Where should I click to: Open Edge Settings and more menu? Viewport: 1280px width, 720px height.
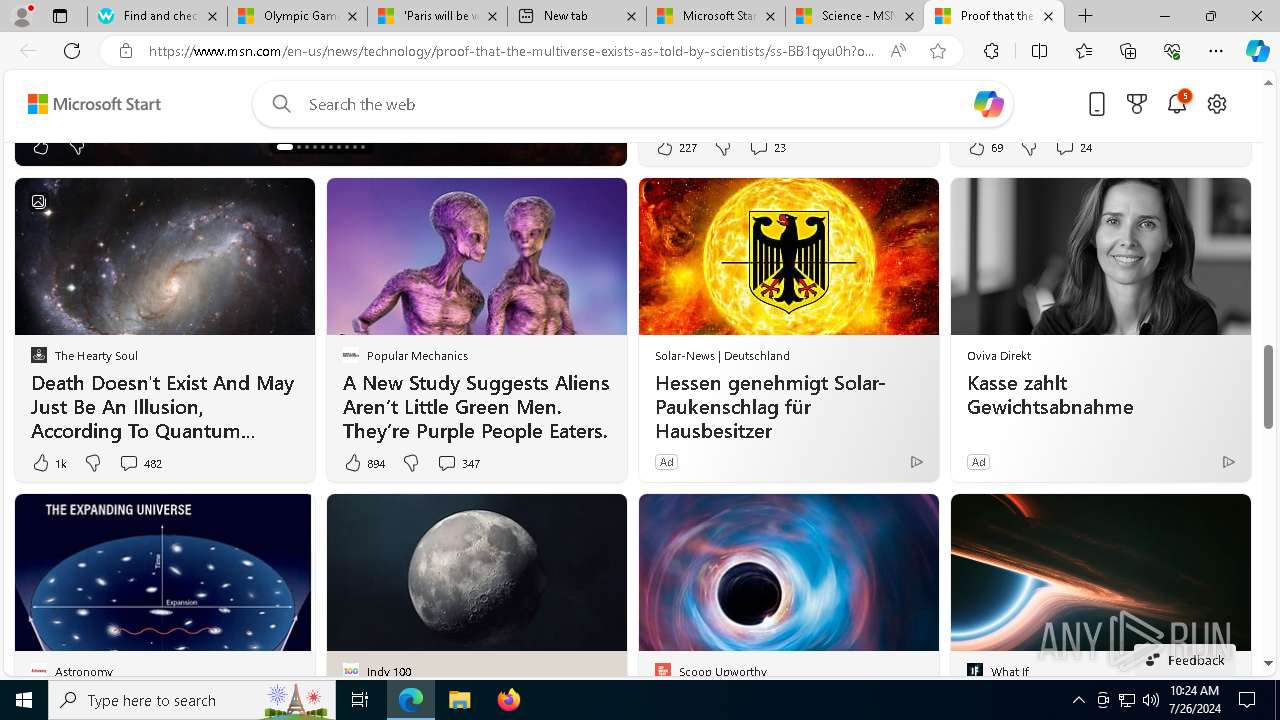click(x=1216, y=51)
